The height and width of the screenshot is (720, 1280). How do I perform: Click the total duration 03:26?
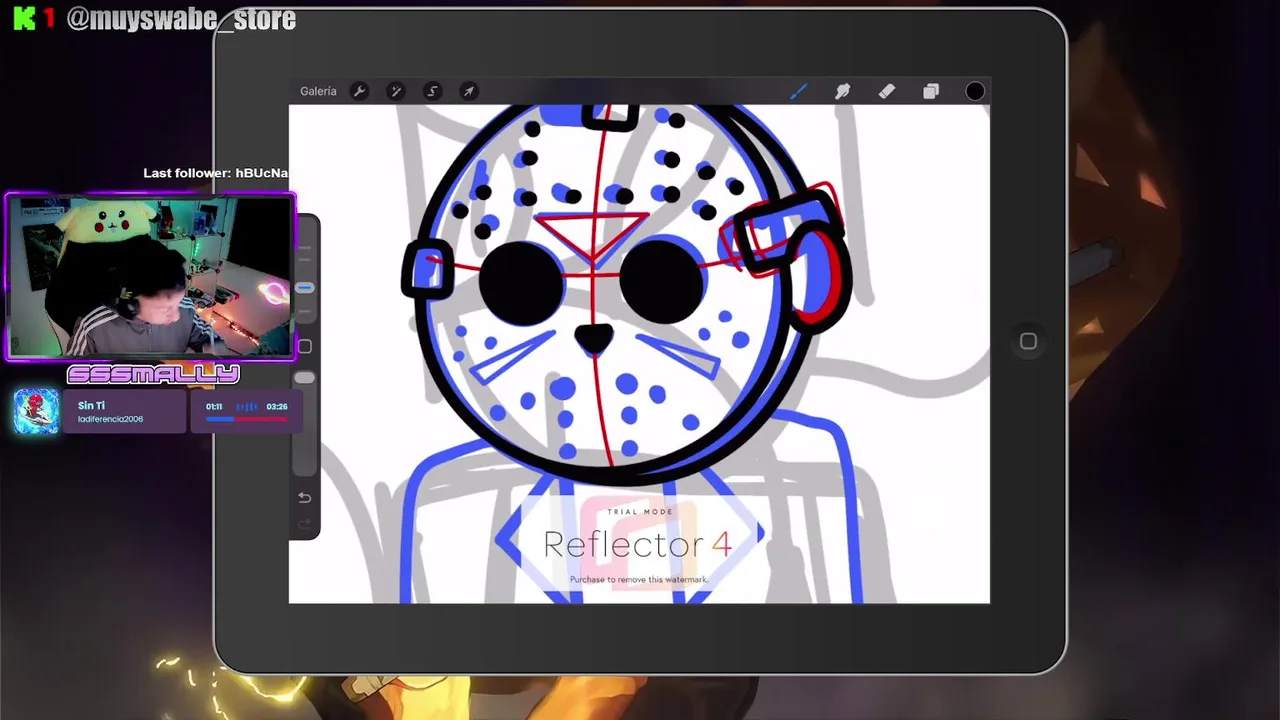pos(277,407)
